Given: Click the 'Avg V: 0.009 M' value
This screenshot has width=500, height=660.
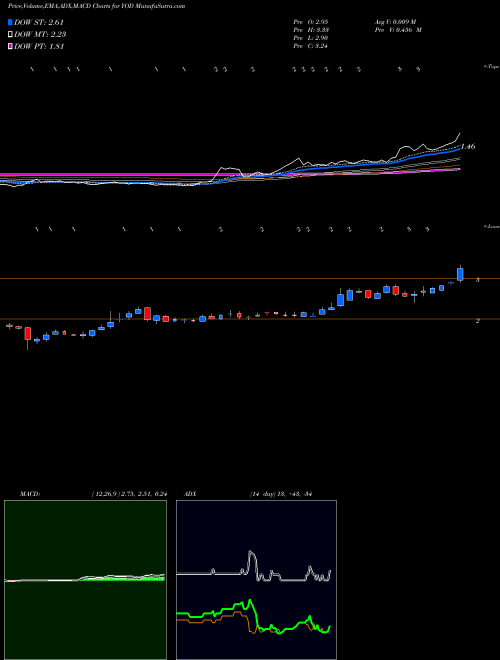Looking at the screenshot, I should [x=396, y=21].
